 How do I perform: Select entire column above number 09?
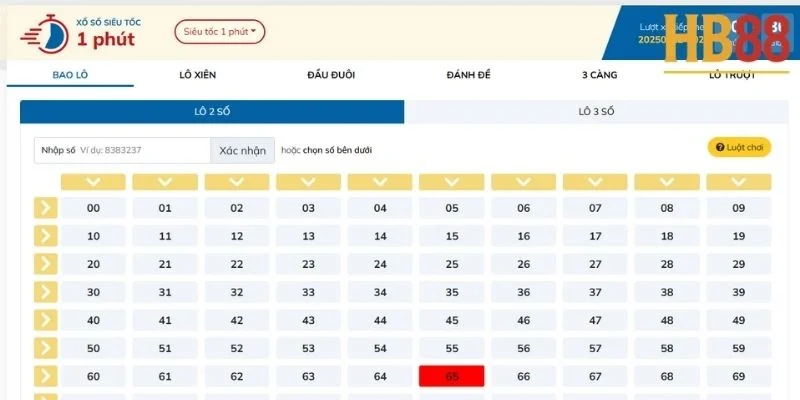pos(739,182)
